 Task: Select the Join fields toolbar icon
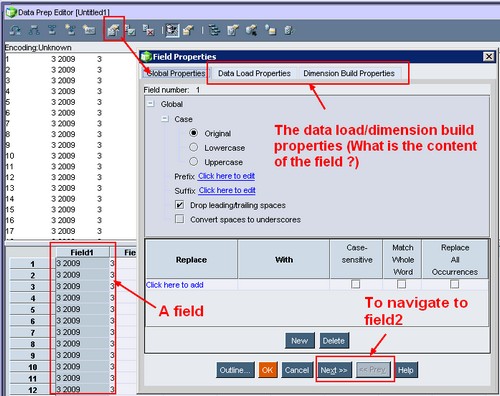52,30
